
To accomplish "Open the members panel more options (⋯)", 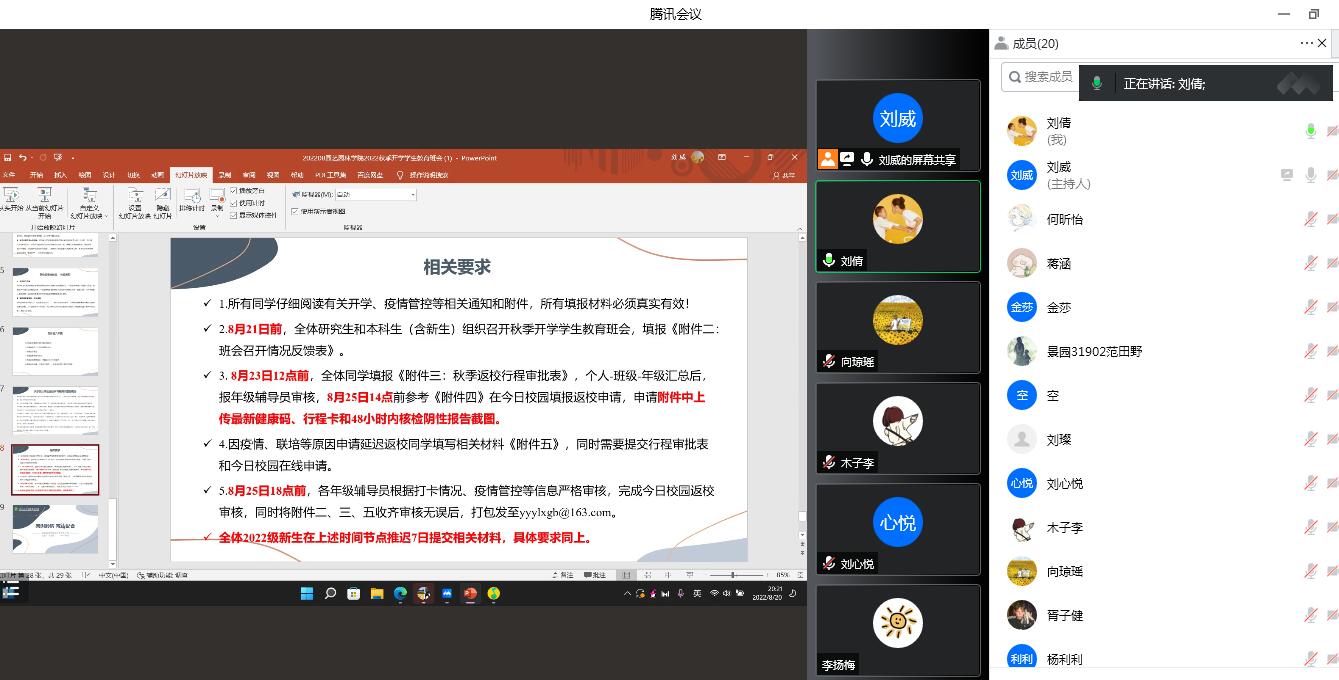I will click(x=1306, y=43).
